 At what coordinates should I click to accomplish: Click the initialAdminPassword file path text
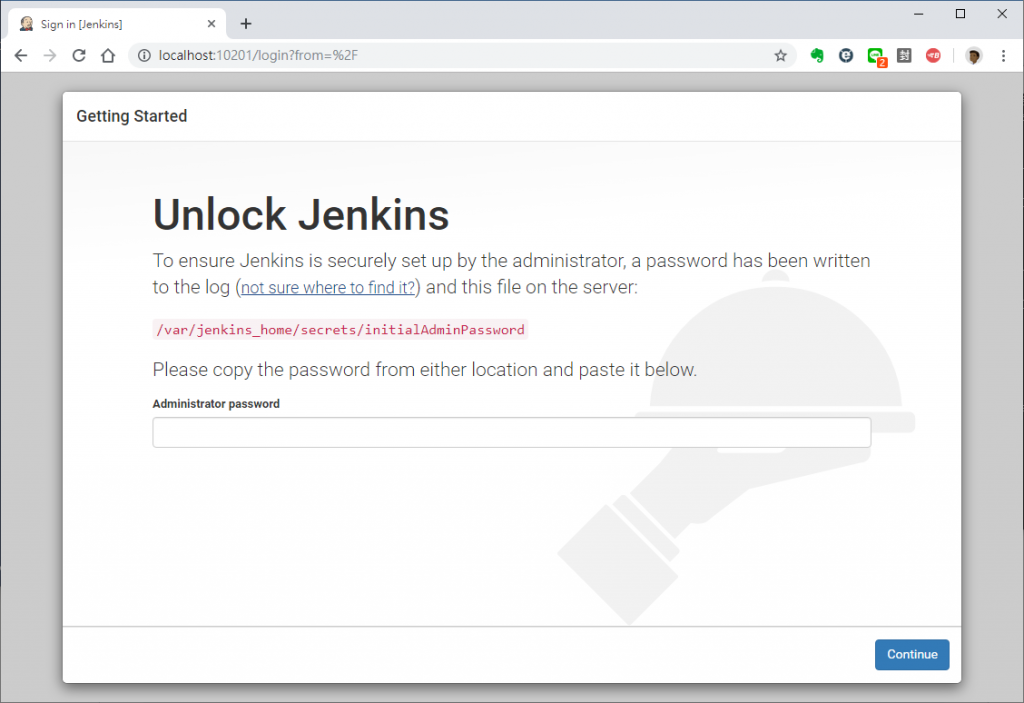coord(340,329)
